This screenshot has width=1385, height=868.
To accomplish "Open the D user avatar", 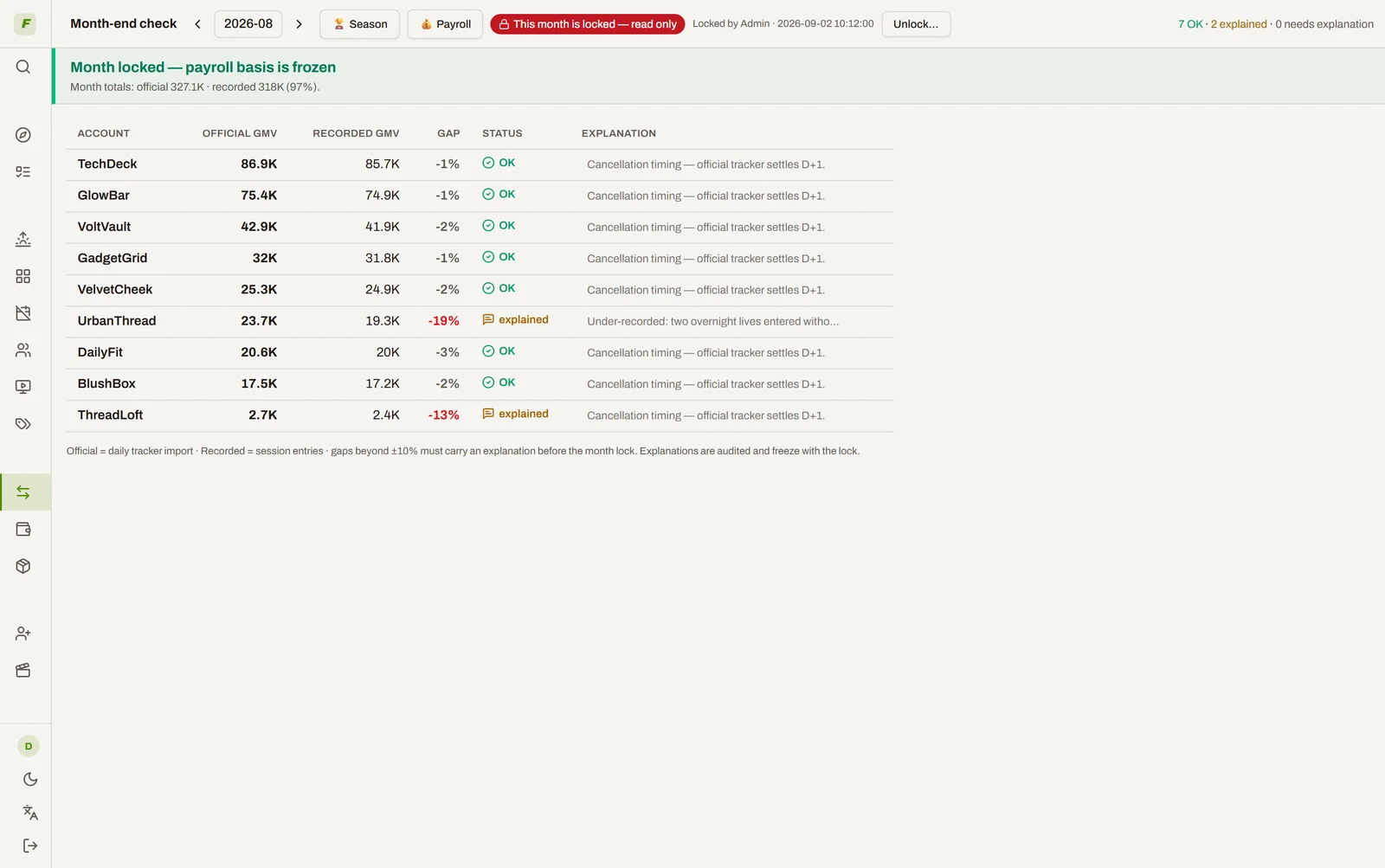I will 29,746.
